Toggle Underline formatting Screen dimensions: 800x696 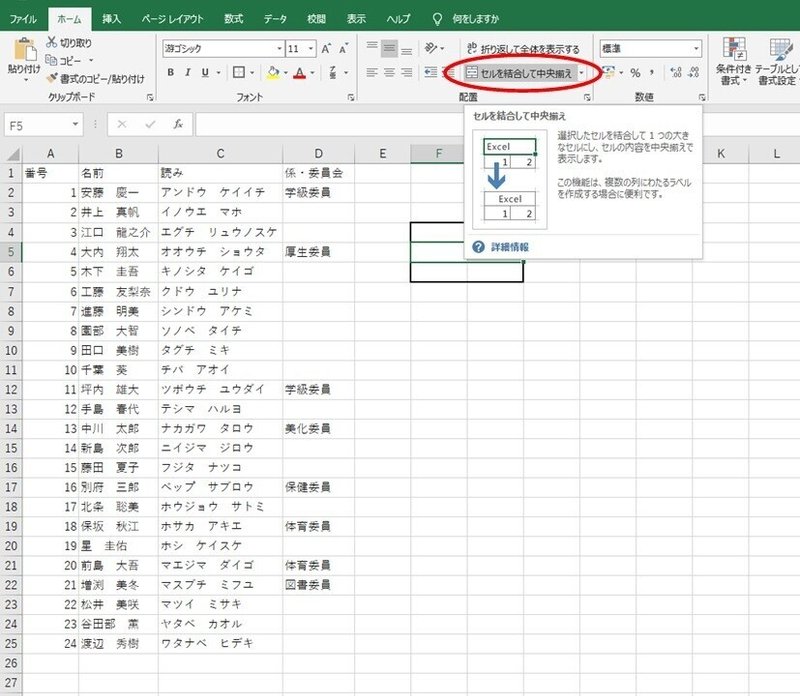[x=205, y=72]
